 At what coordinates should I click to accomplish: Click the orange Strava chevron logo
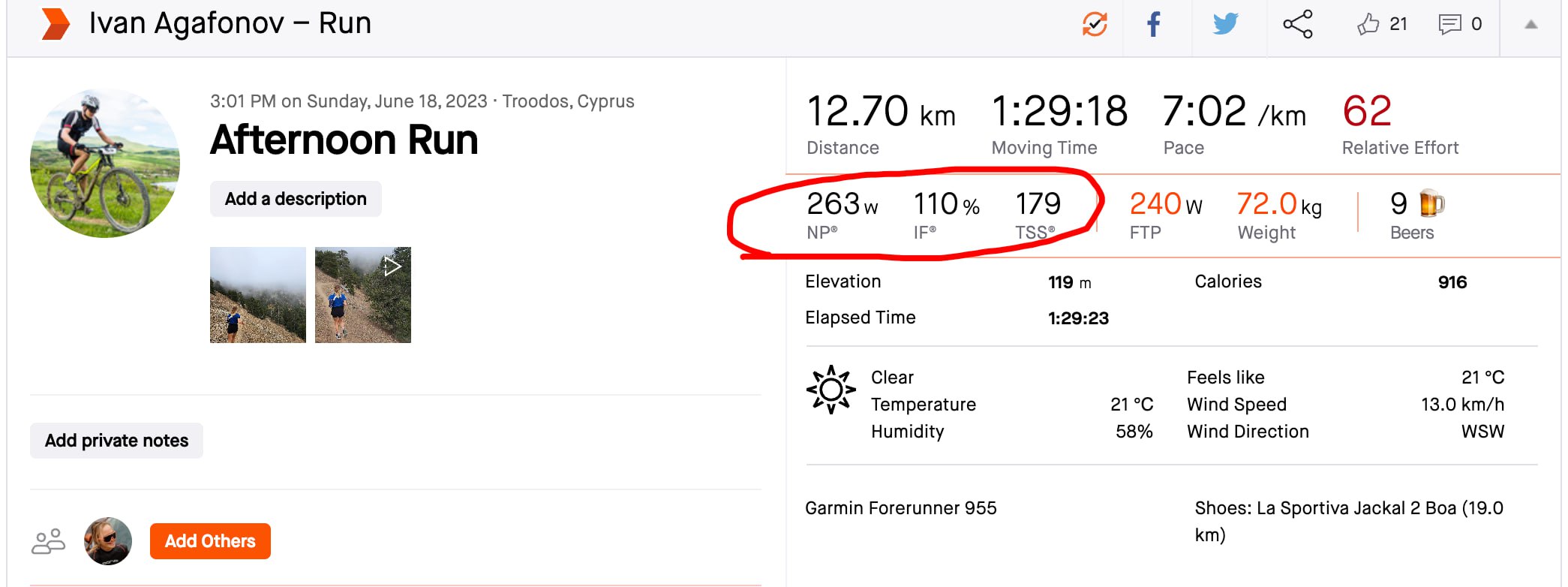pos(56,23)
